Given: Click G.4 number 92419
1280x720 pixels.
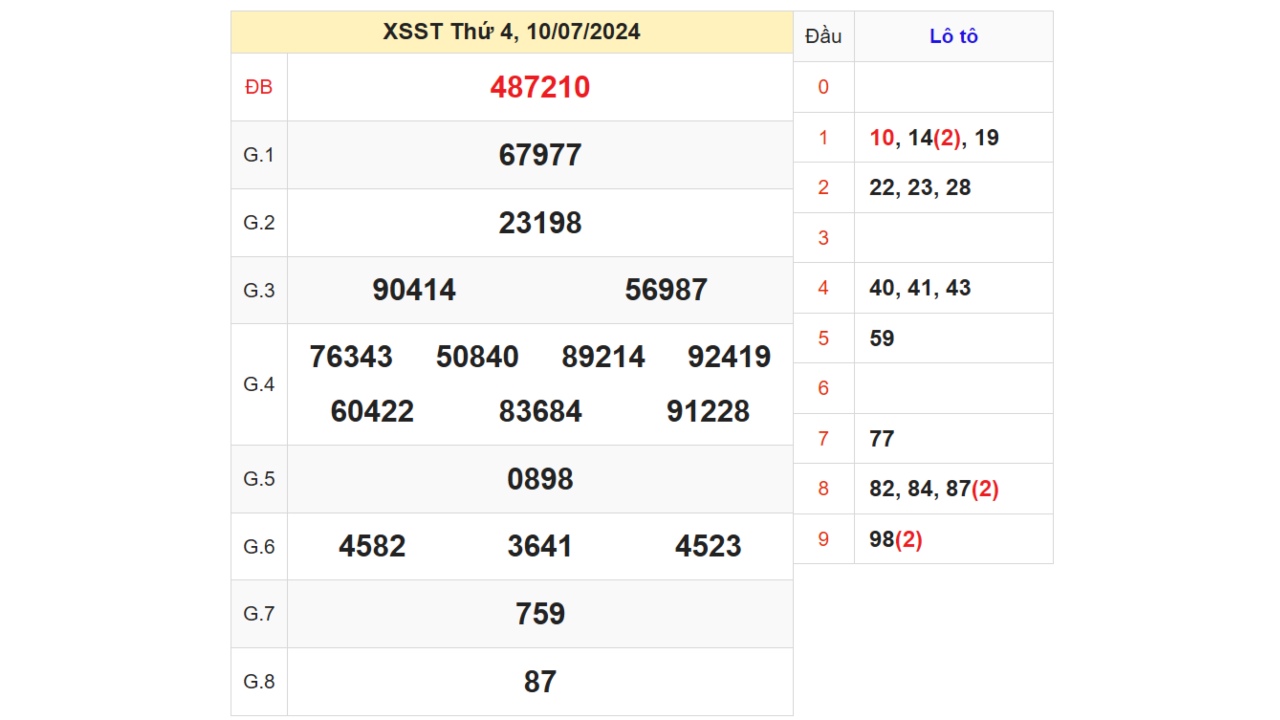Looking at the screenshot, I should coord(729,357).
